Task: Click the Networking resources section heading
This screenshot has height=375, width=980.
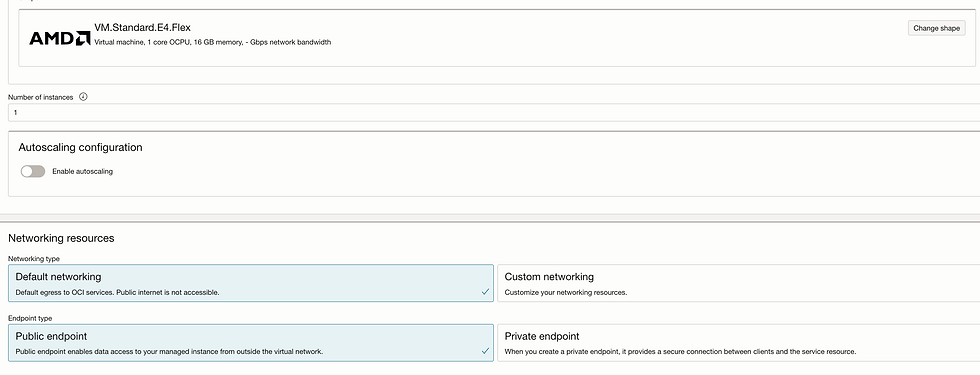Action: click(61, 238)
